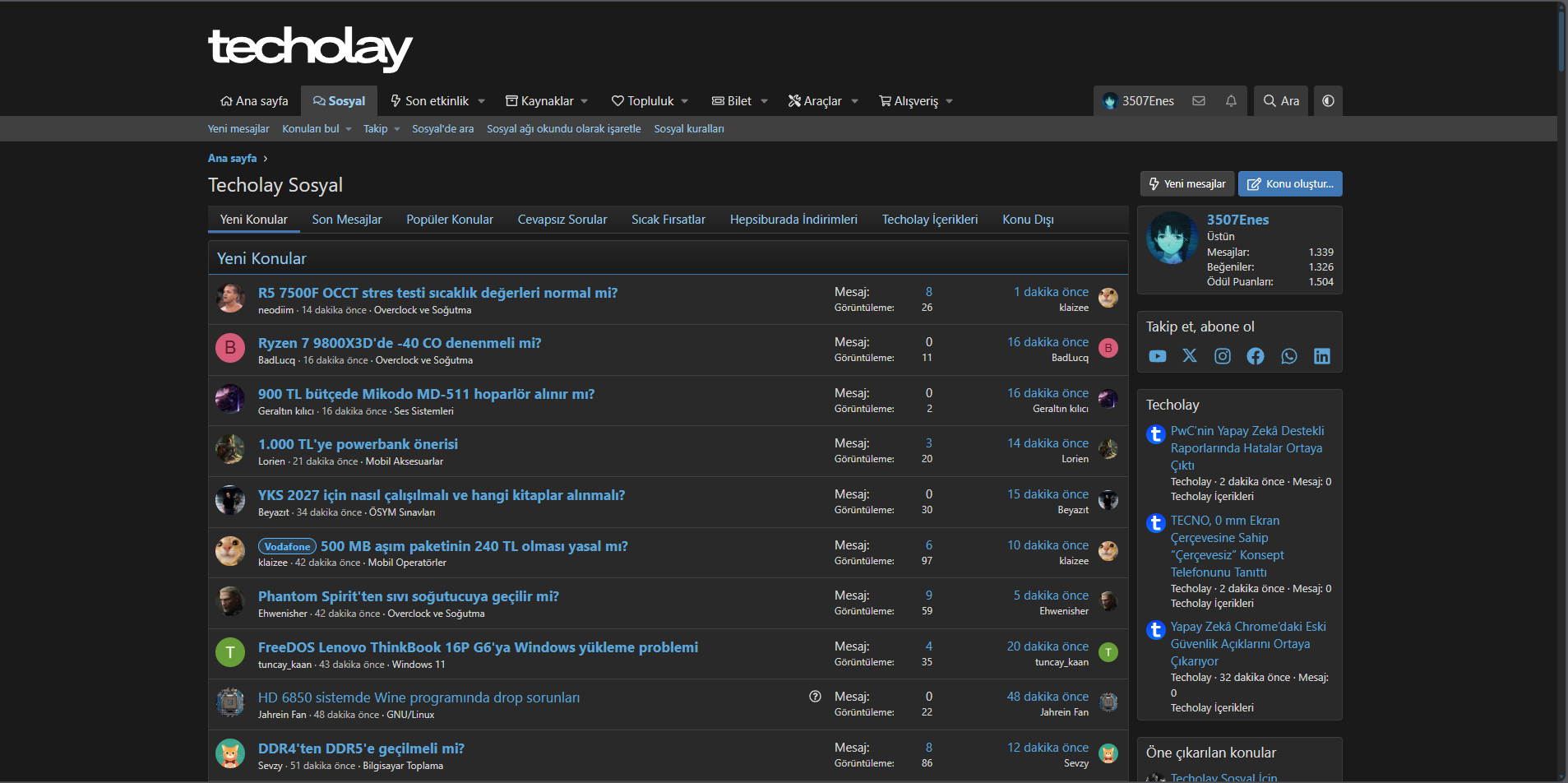Open the notifications bell icon
Screen dimensions: 1568x783
1231,101
